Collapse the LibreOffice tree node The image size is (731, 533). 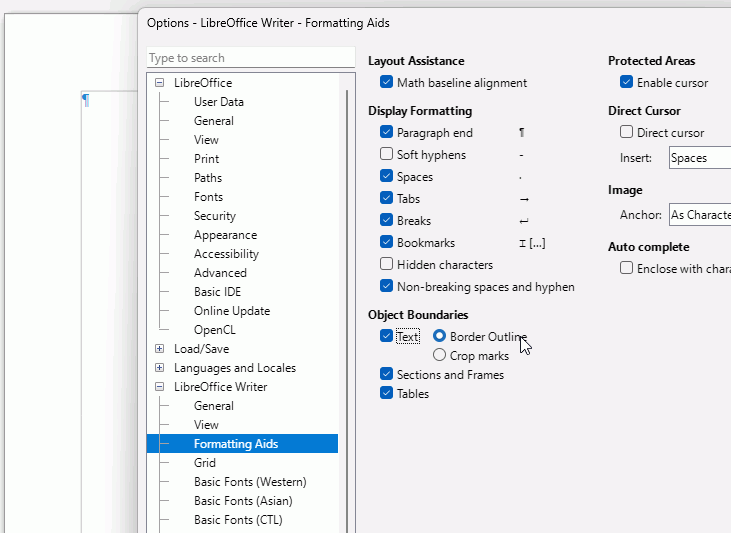(160, 83)
